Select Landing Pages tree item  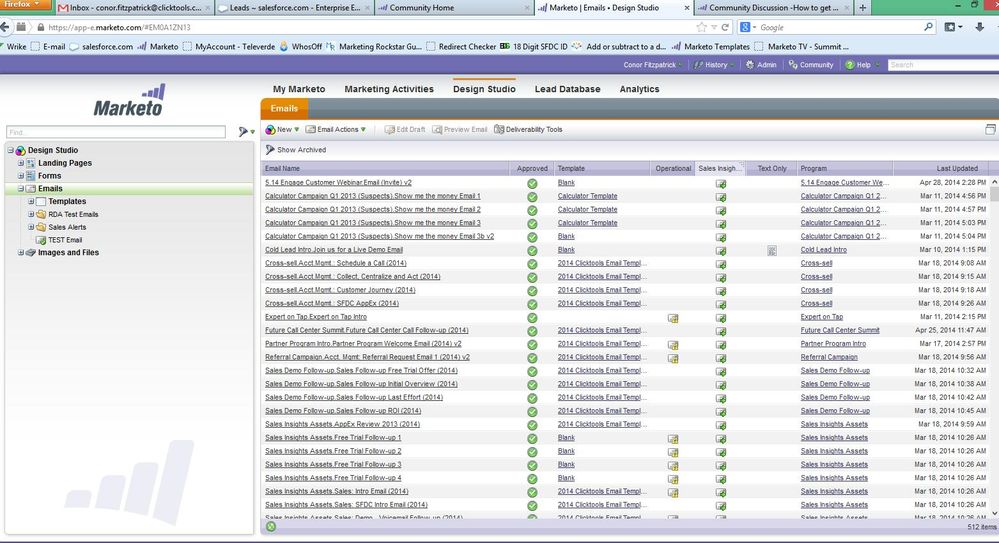pyautogui.click(x=64, y=163)
